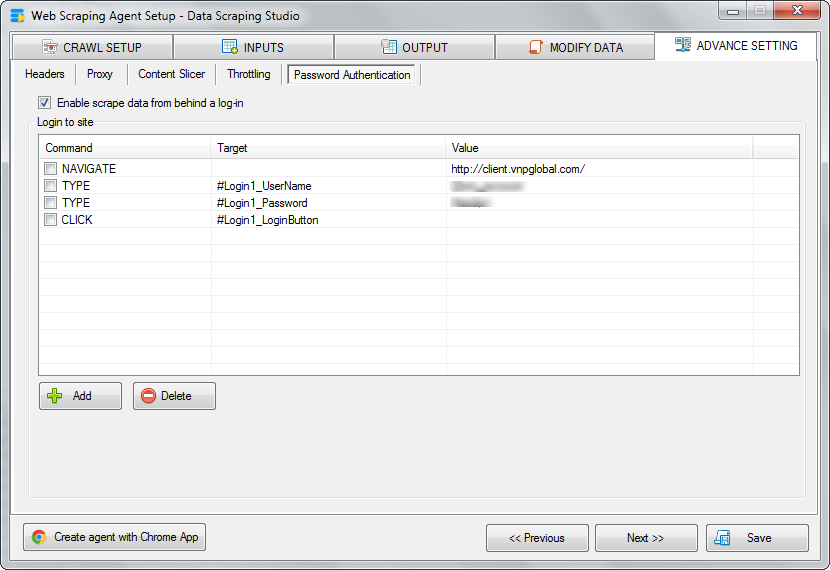Click the Data Scraping Studio title bar icon
830x570 pixels.
tap(17, 16)
